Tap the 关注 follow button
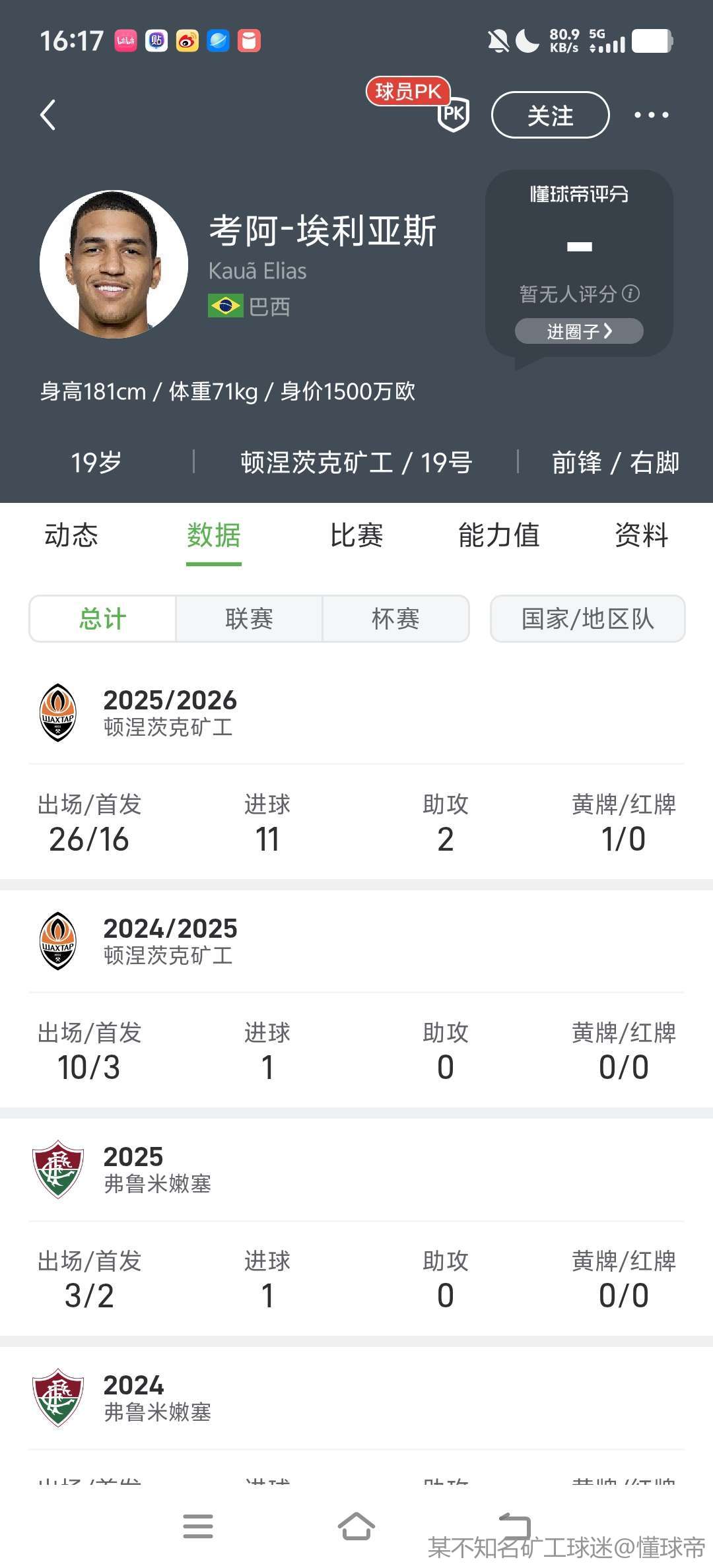The width and height of the screenshot is (713, 1568). click(x=550, y=115)
